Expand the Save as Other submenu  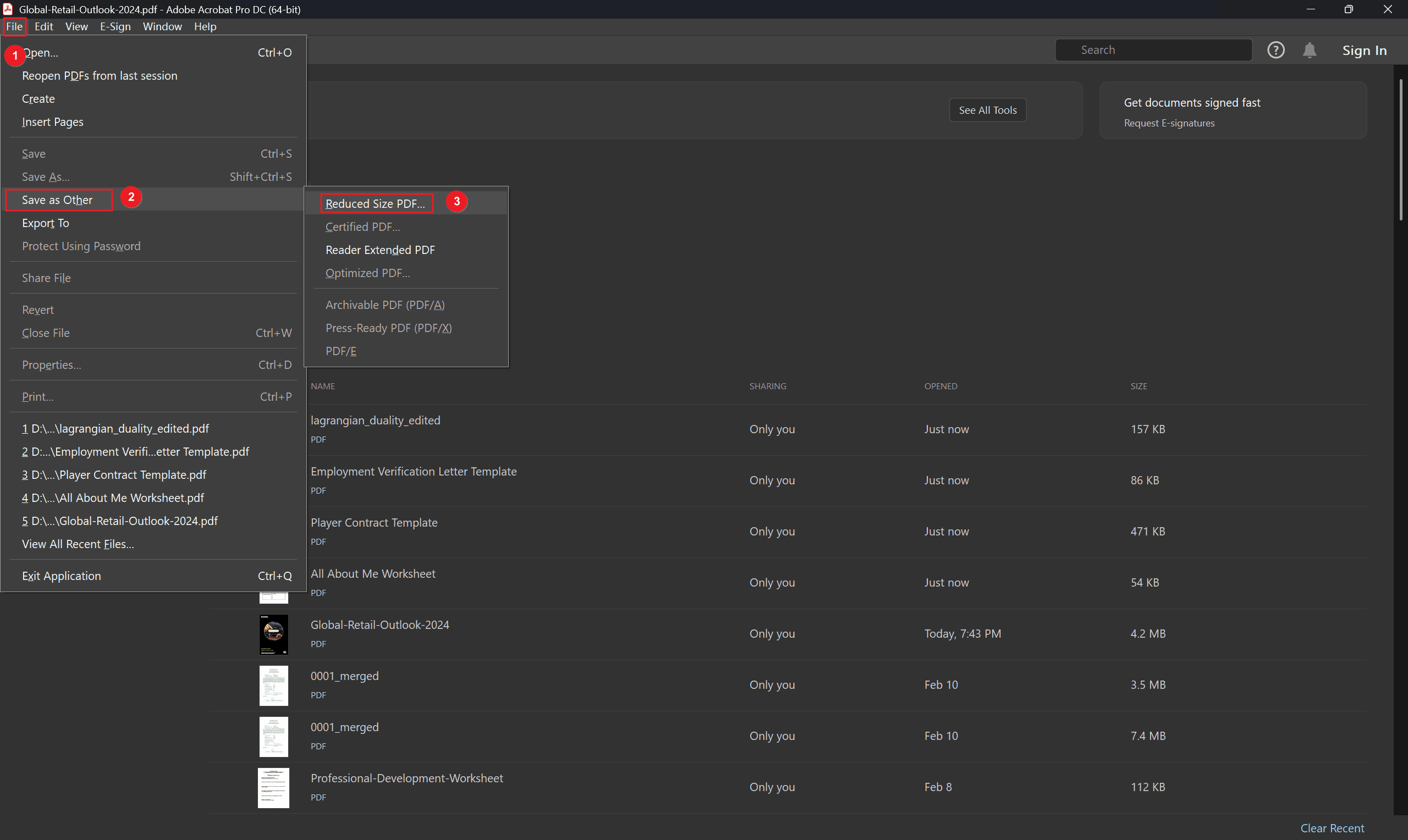(57, 200)
